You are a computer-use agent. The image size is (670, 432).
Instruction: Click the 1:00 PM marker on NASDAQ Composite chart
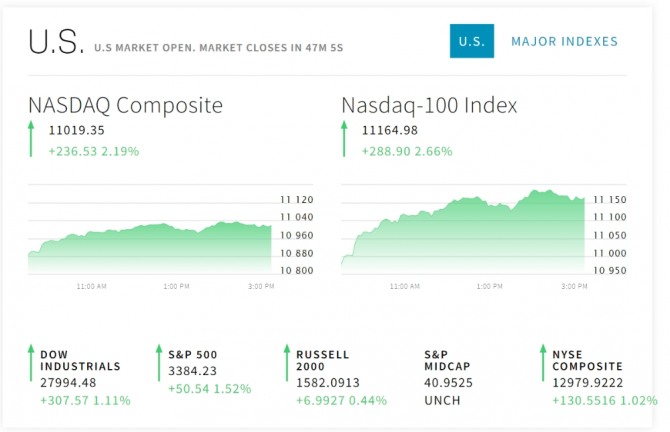pos(177,287)
